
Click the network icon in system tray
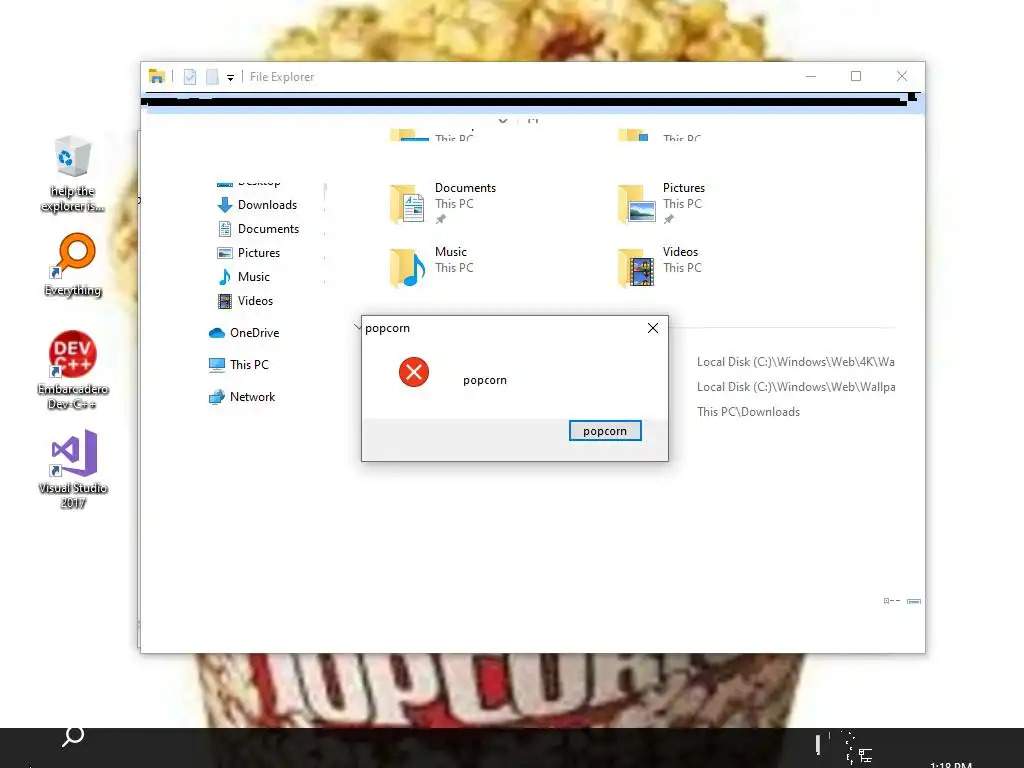pos(865,756)
